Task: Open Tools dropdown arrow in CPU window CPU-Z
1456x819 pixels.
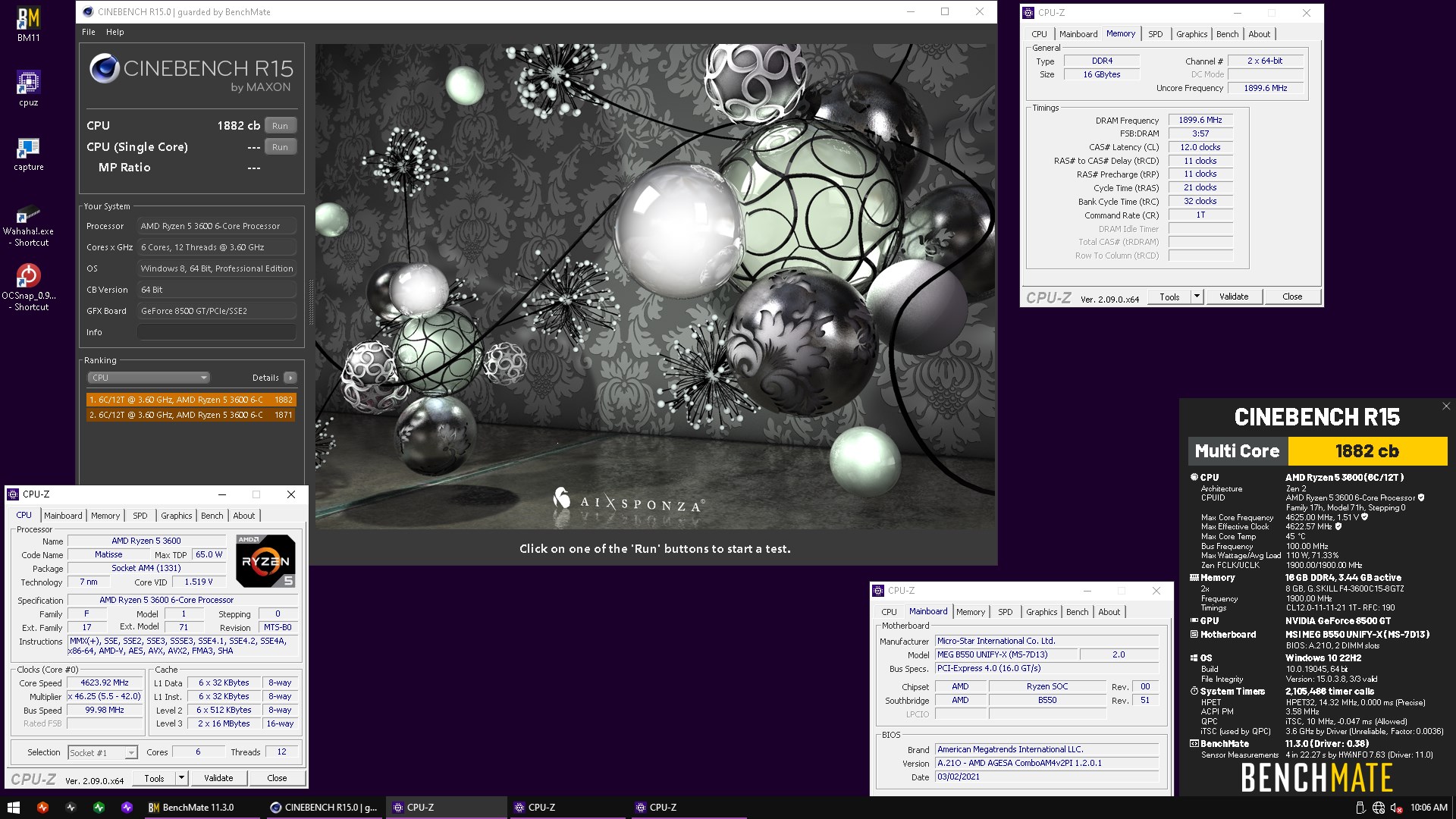Action: 181,778
